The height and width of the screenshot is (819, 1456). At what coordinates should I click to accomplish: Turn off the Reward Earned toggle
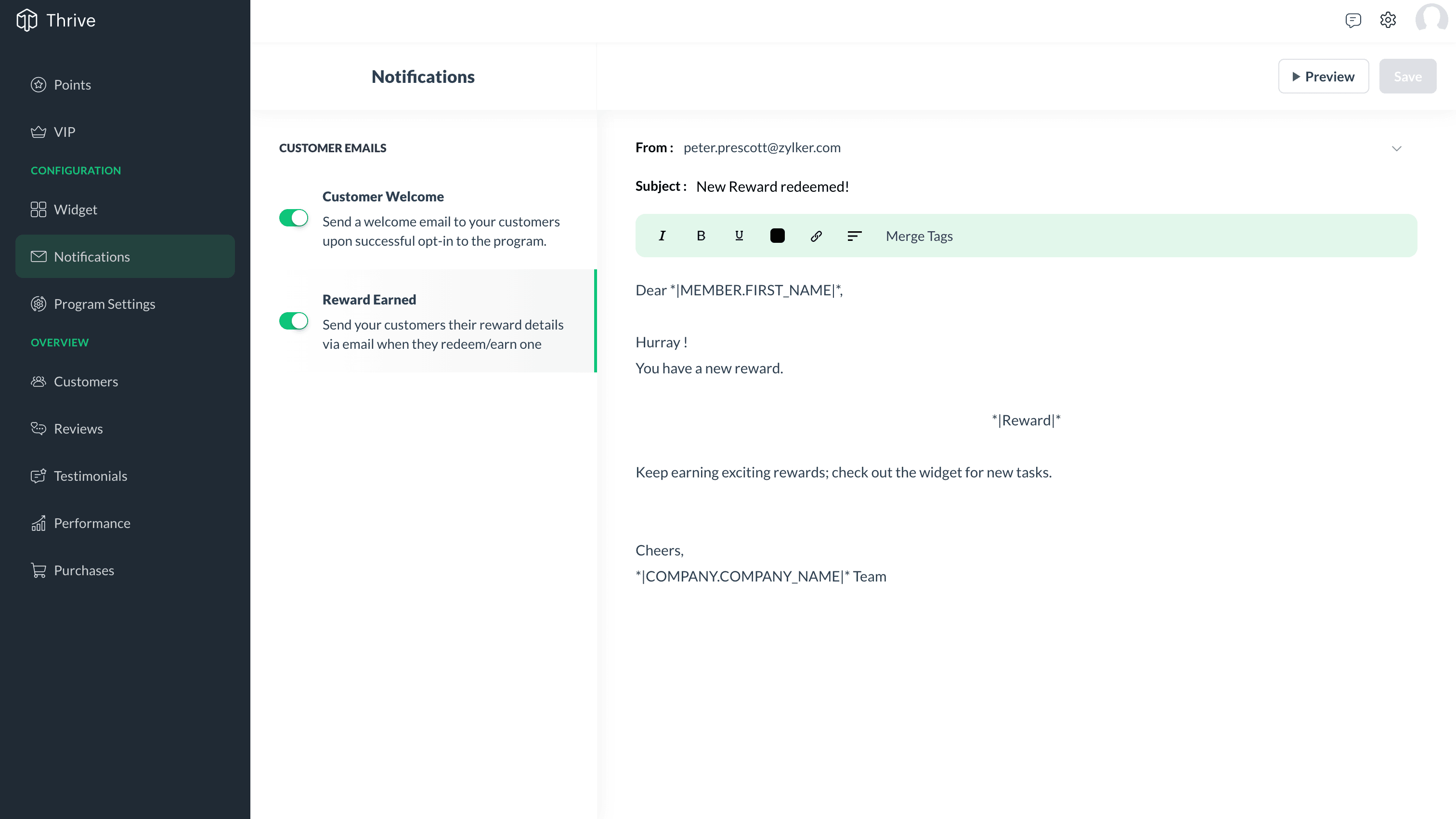coord(293,321)
